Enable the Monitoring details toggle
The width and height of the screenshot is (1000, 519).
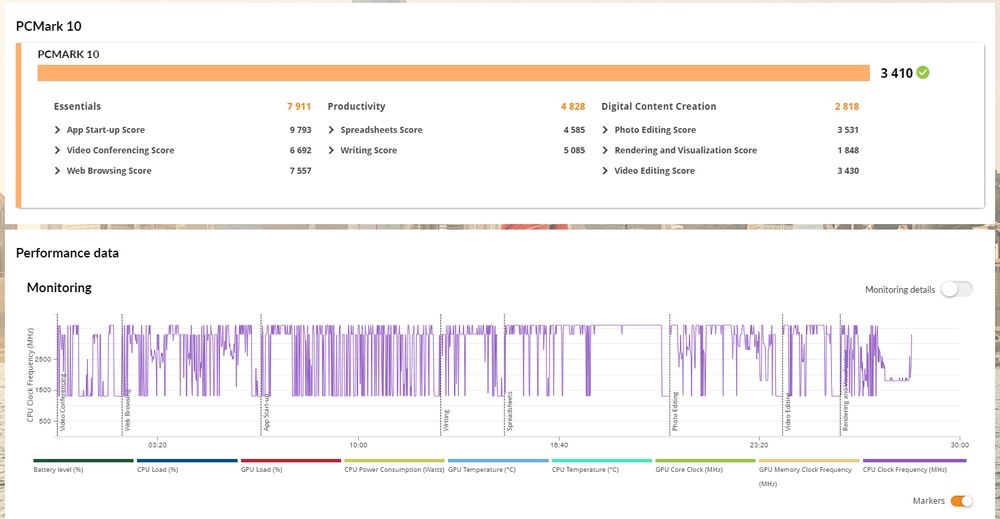coord(957,289)
